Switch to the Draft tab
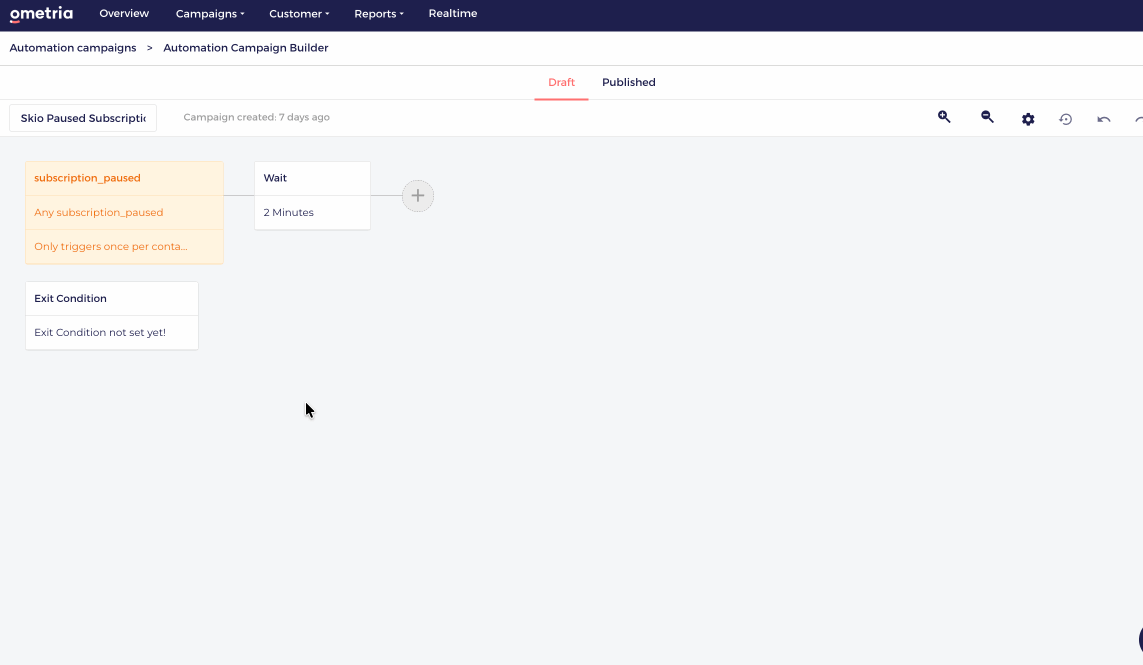The height and width of the screenshot is (665, 1143). [x=561, y=82]
